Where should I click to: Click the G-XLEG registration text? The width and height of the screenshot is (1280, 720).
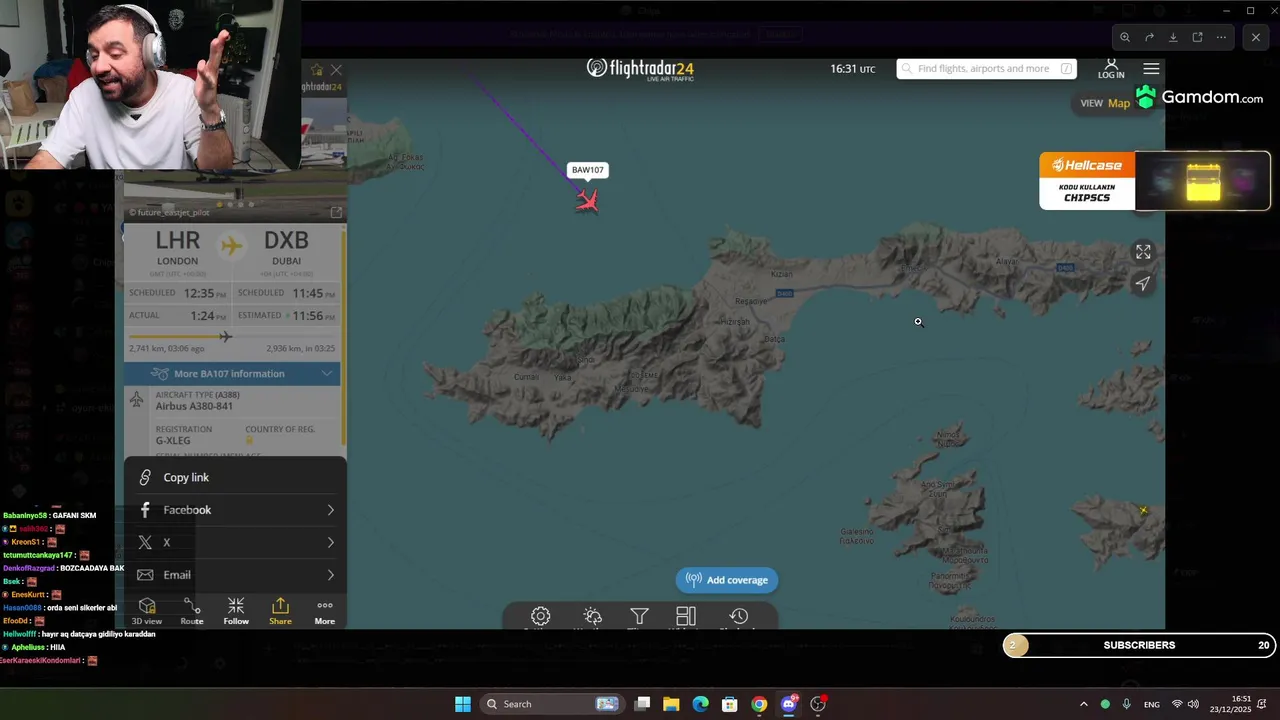pos(173,441)
